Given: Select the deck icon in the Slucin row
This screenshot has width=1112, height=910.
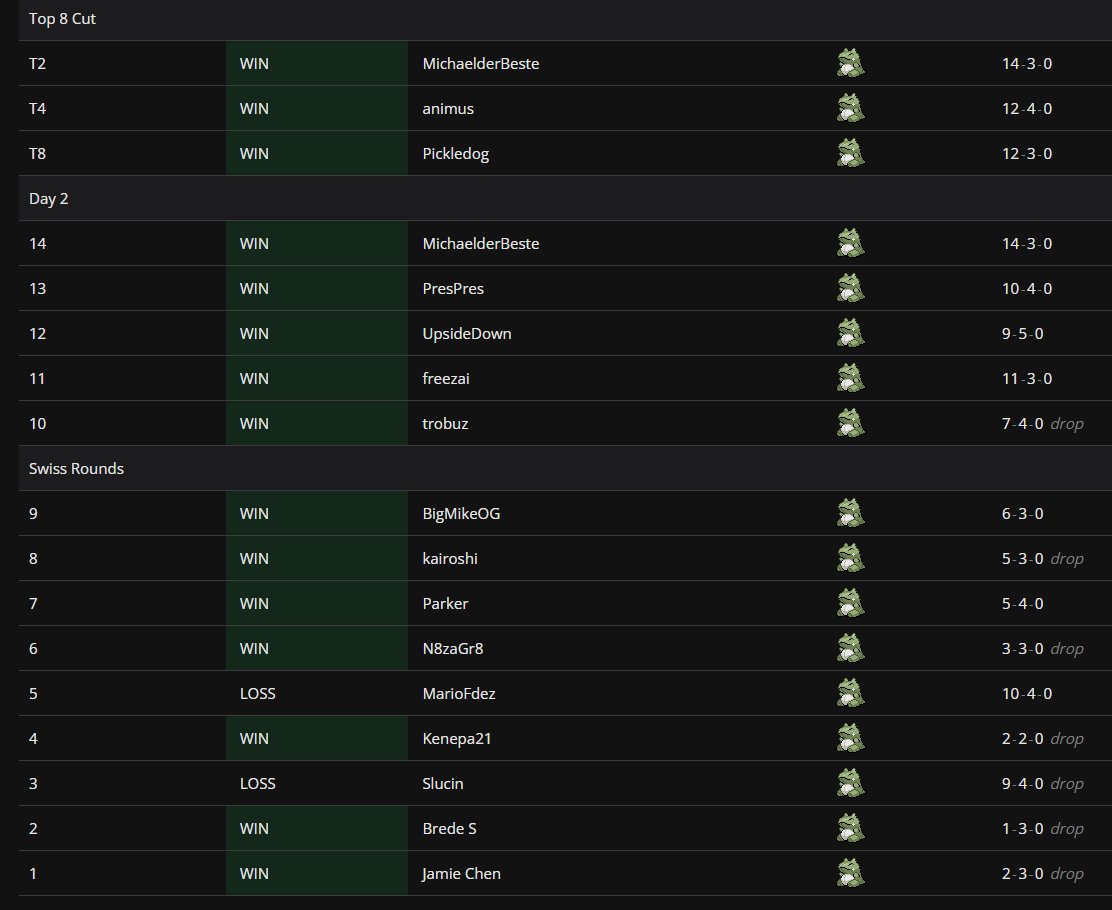Looking at the screenshot, I should click(x=850, y=784).
